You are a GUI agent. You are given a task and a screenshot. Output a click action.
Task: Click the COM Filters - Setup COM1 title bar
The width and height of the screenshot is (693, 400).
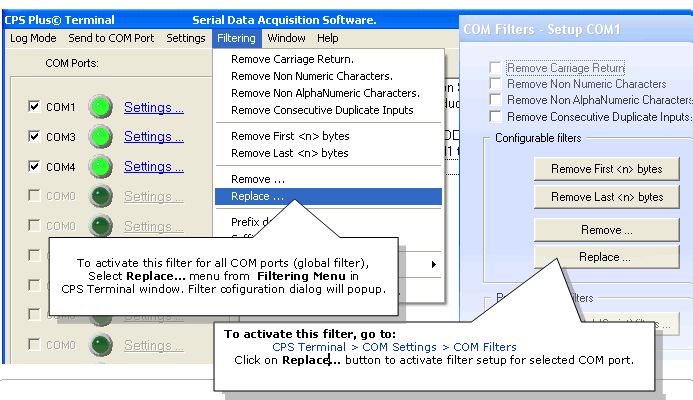(x=576, y=30)
